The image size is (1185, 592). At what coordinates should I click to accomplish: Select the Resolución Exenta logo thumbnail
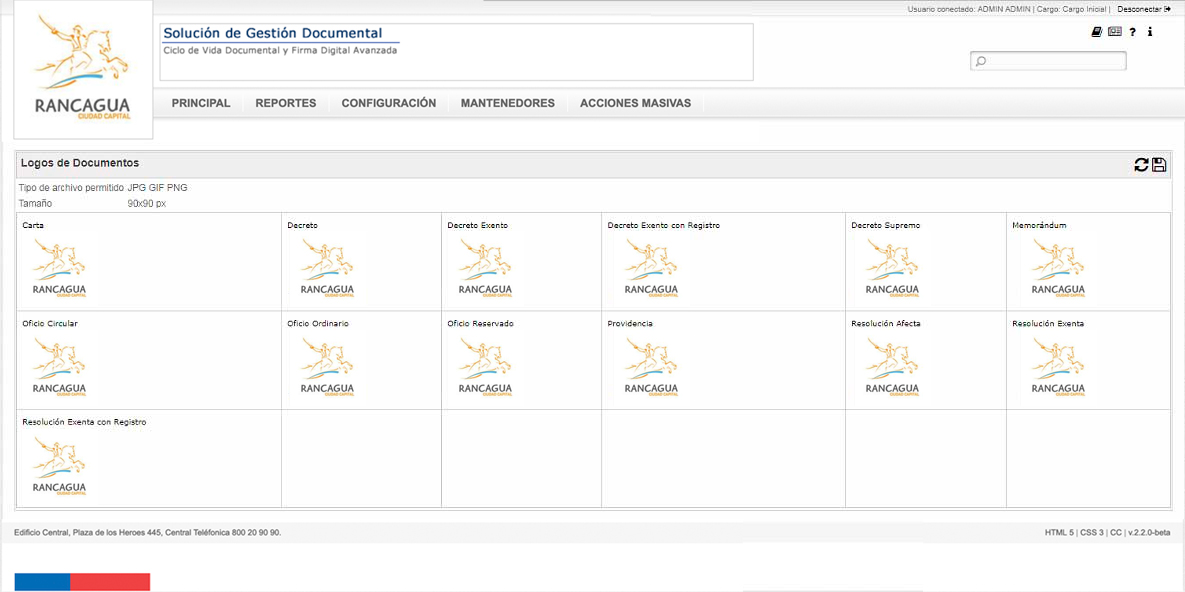coord(1058,367)
